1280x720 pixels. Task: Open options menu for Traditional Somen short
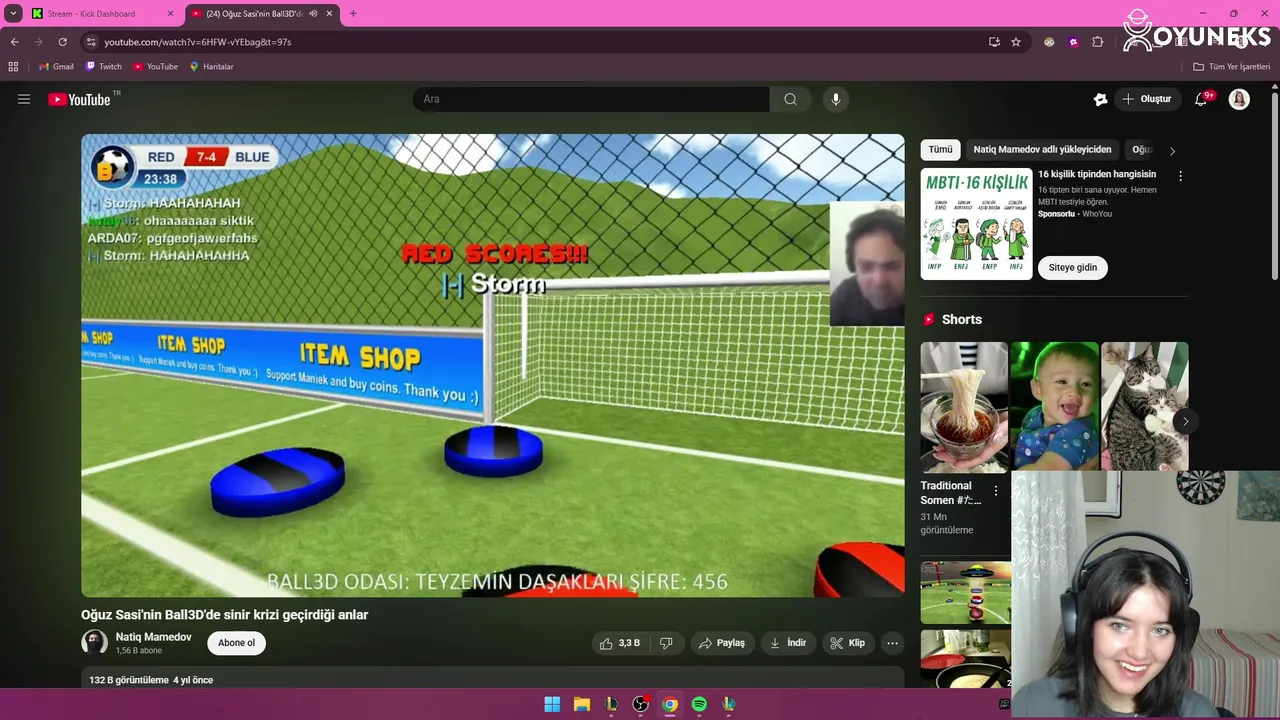tap(995, 491)
